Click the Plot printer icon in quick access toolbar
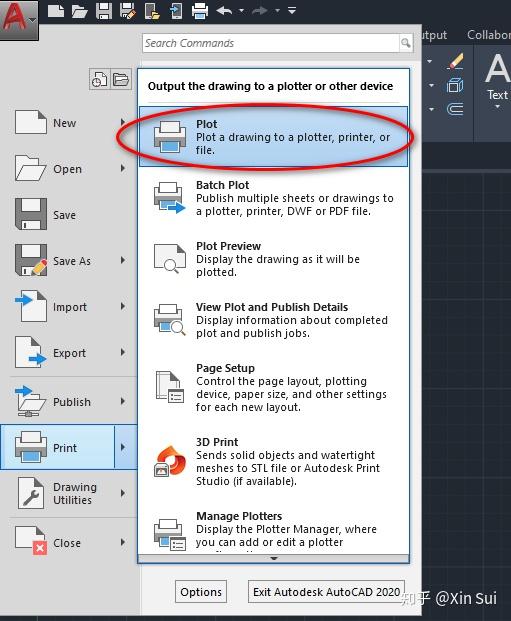The image size is (511, 621). pyautogui.click(x=200, y=11)
